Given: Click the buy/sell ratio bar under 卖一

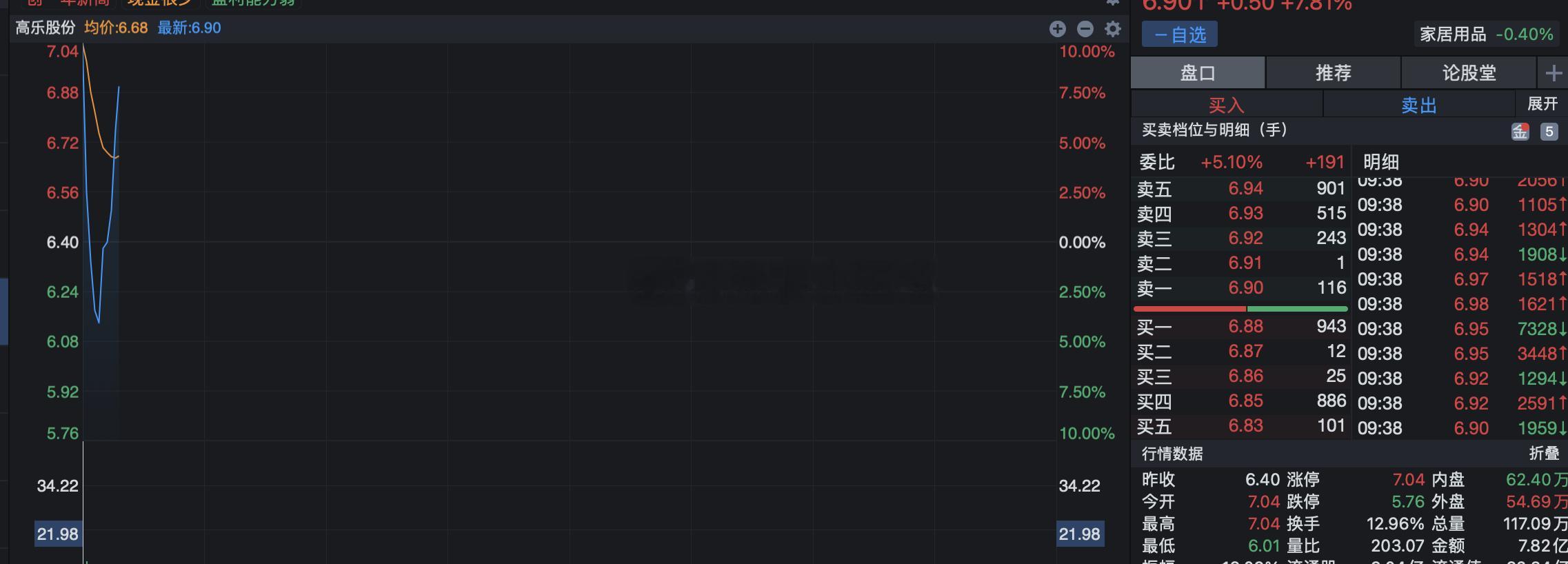Looking at the screenshot, I should [x=1240, y=308].
